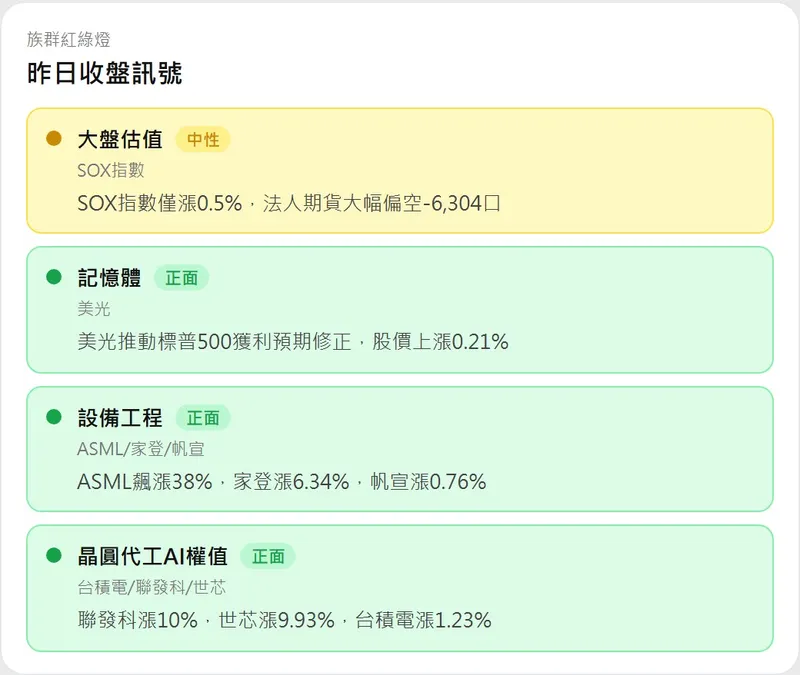Click the orange dot beside 大盤估值

coord(55,138)
